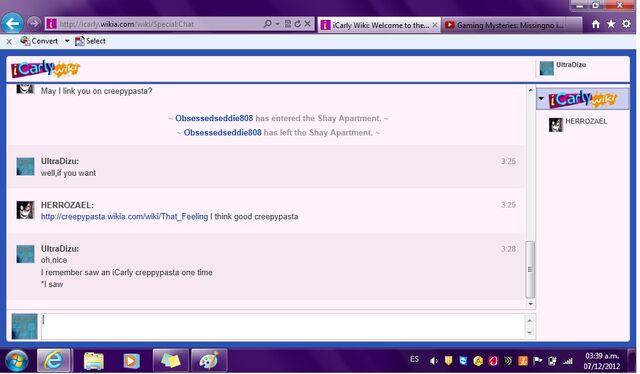Open favorites star icon

pos(611,24)
